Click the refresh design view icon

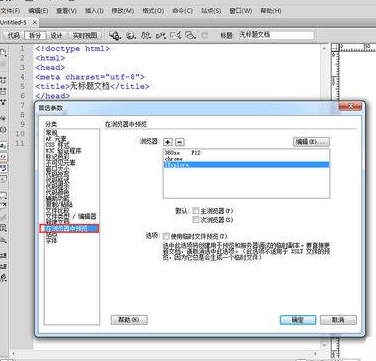point(205,35)
